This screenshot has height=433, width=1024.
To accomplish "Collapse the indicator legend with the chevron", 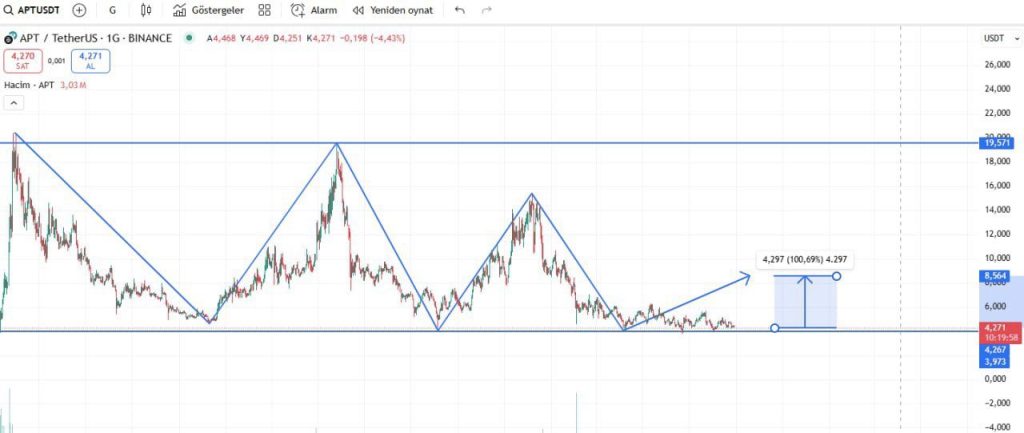I will pos(15,103).
